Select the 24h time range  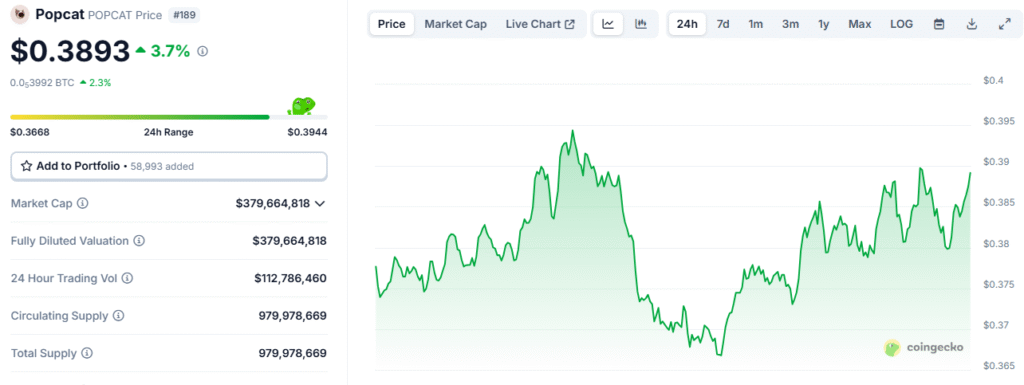point(687,24)
